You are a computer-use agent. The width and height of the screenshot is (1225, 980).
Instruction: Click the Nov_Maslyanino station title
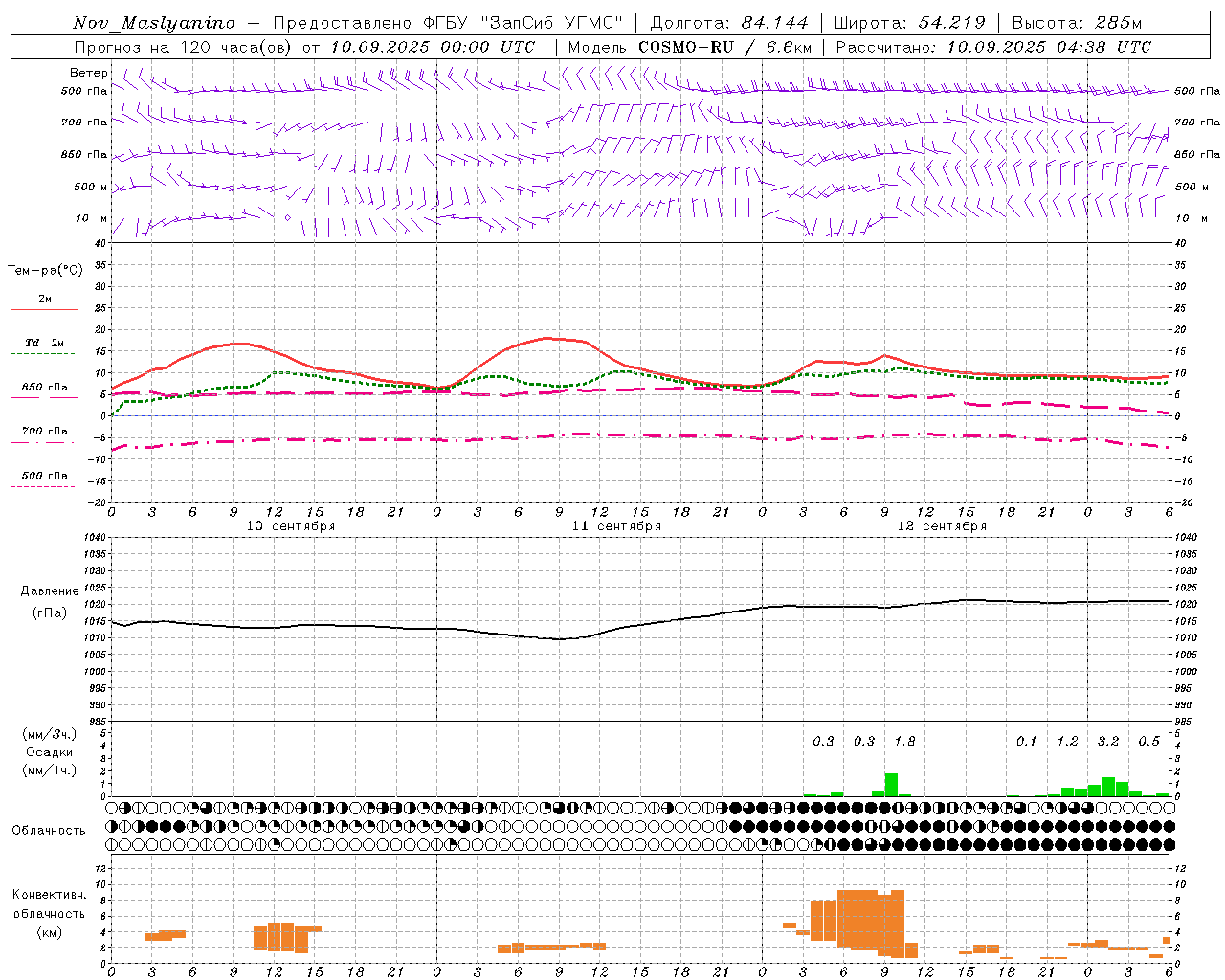[x=154, y=23]
